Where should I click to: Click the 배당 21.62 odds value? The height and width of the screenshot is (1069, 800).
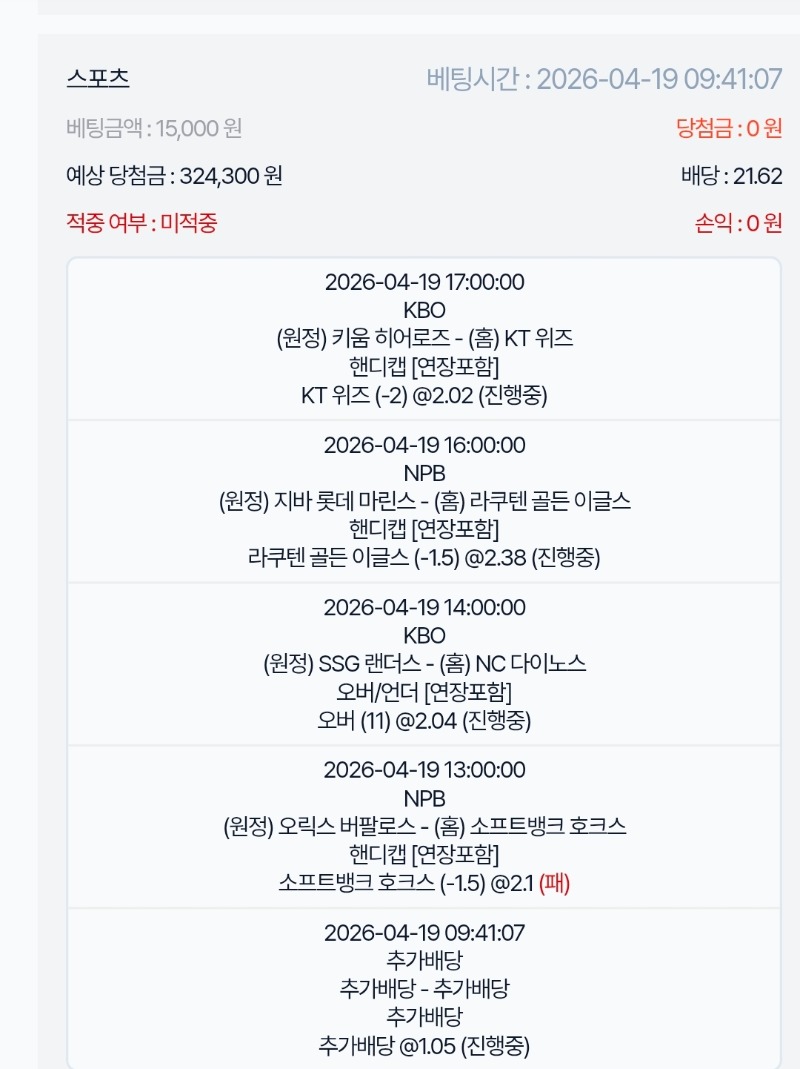coord(731,176)
